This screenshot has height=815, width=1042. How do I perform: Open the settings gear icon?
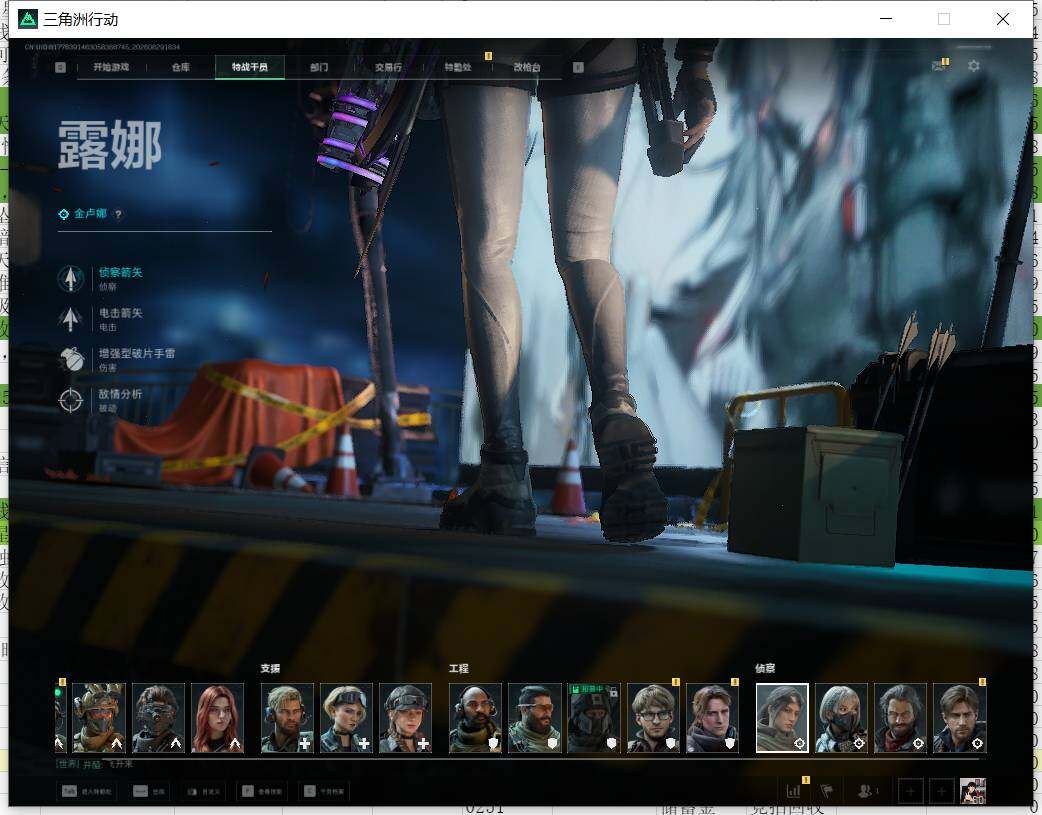point(974,66)
